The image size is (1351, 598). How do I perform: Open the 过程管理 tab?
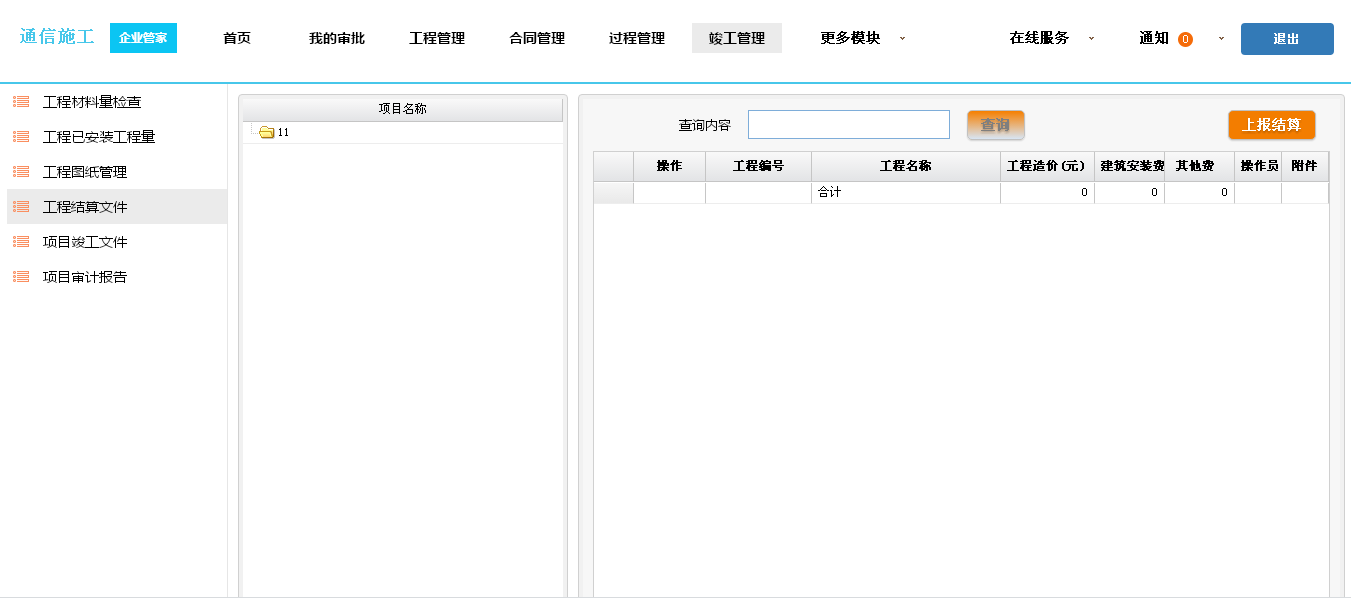(637, 38)
